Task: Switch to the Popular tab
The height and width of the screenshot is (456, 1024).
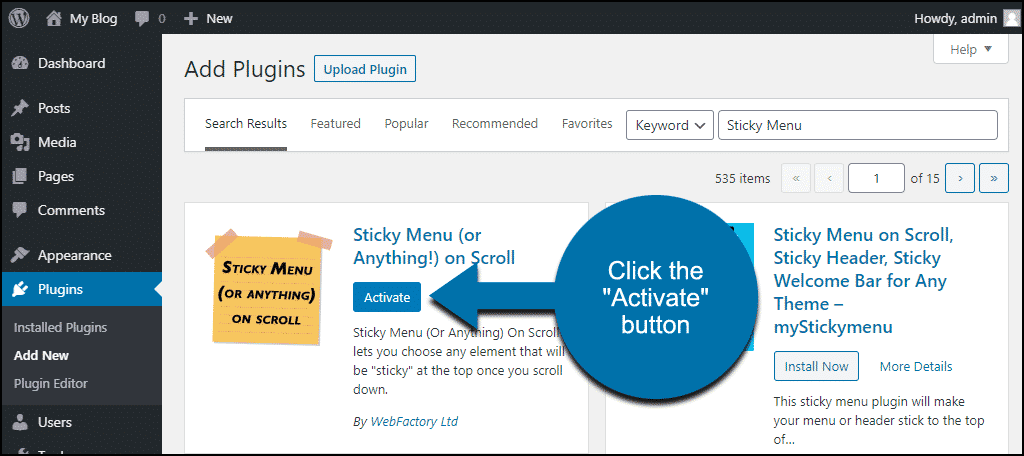Action: [406, 123]
